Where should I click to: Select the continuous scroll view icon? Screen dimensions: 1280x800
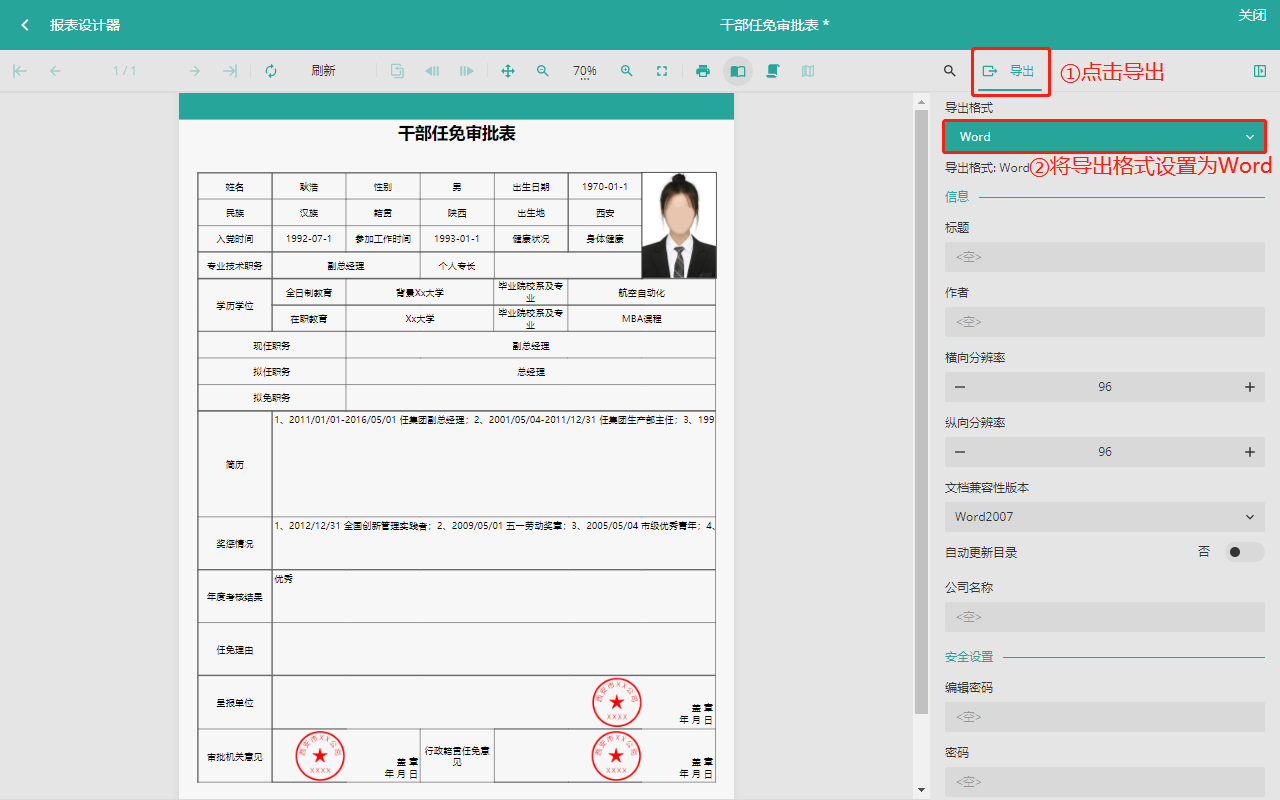773,71
